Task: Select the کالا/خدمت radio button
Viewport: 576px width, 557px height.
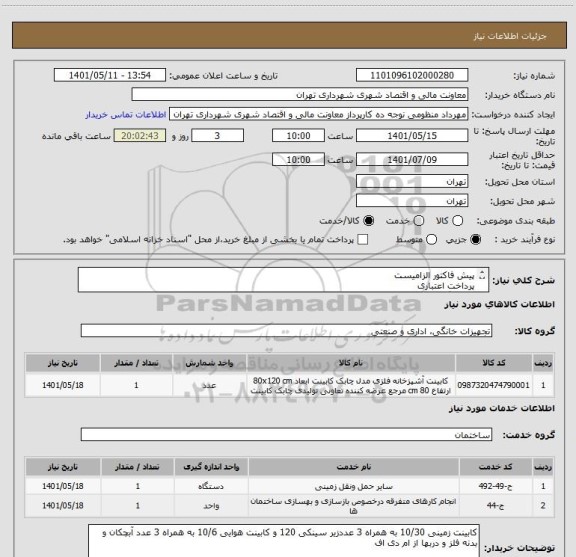Action: (x=368, y=221)
